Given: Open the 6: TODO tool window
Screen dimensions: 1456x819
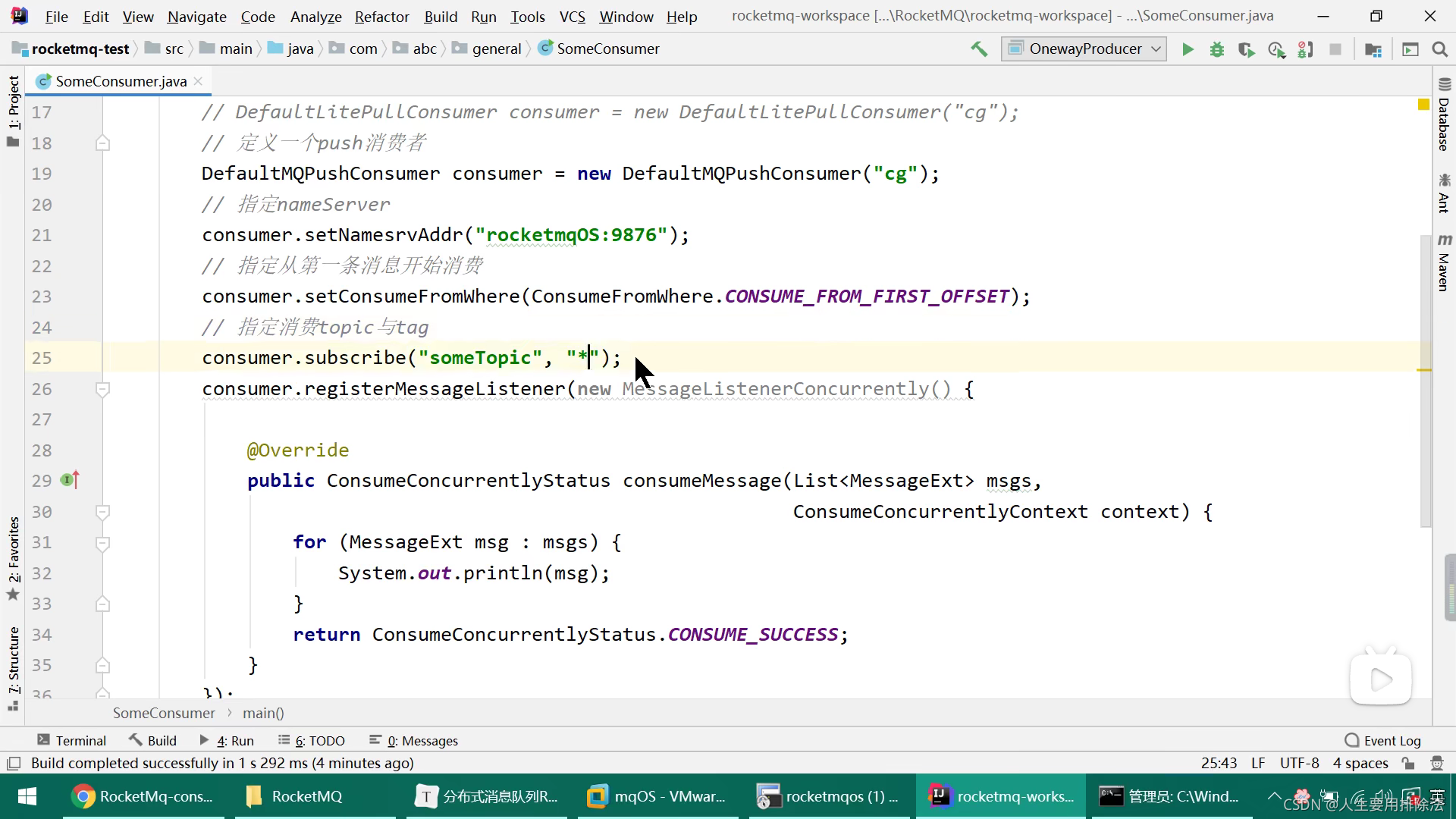Looking at the screenshot, I should pyautogui.click(x=312, y=740).
